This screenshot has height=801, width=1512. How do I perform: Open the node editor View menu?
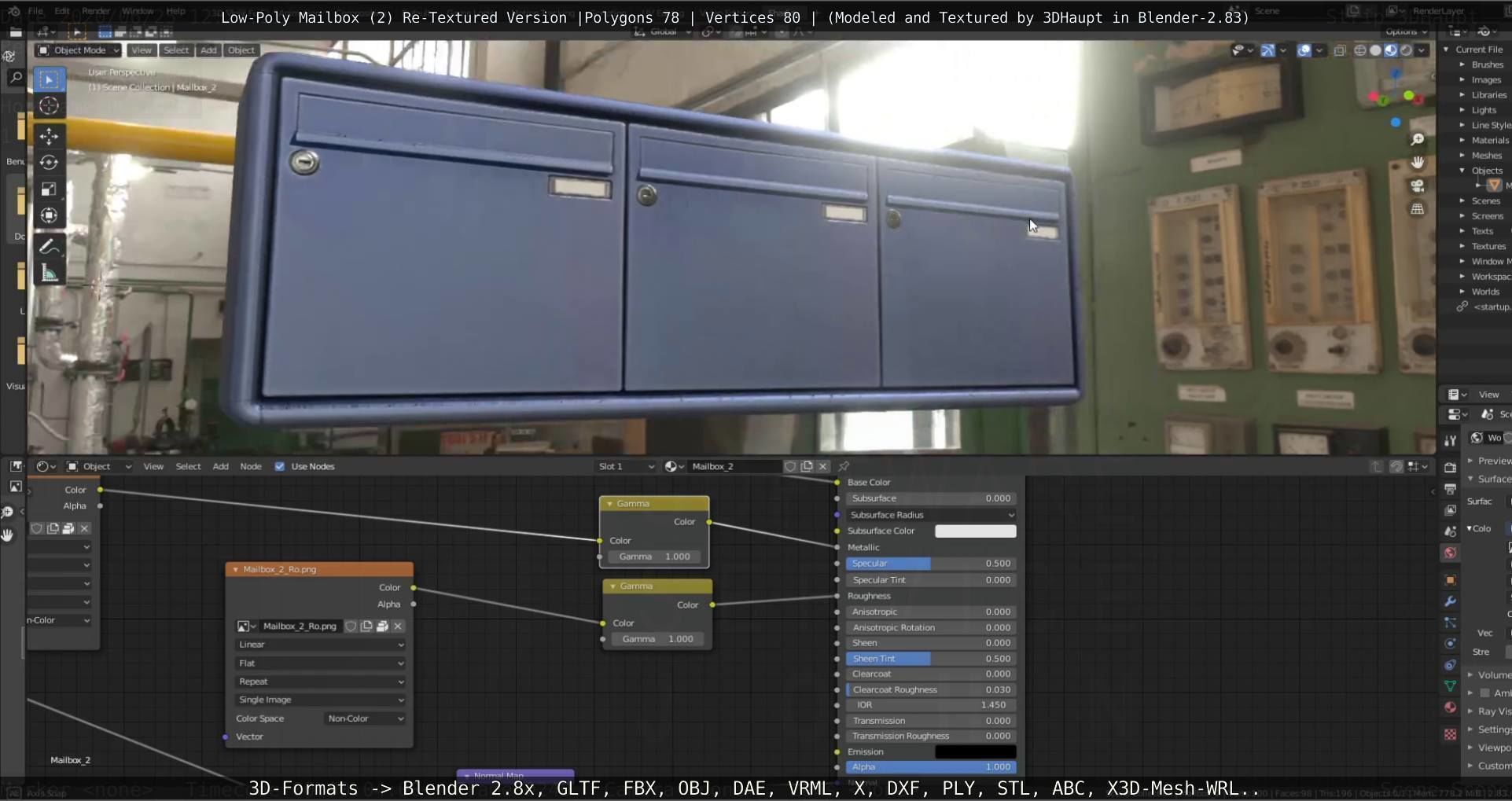click(153, 466)
